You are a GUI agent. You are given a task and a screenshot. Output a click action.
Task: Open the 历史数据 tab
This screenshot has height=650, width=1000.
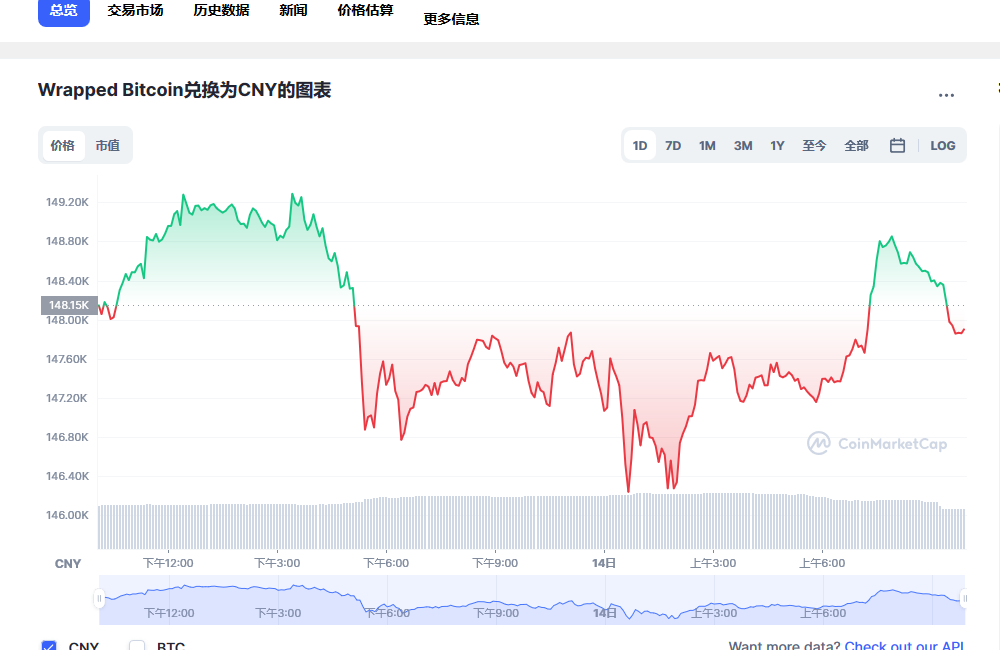click(221, 10)
